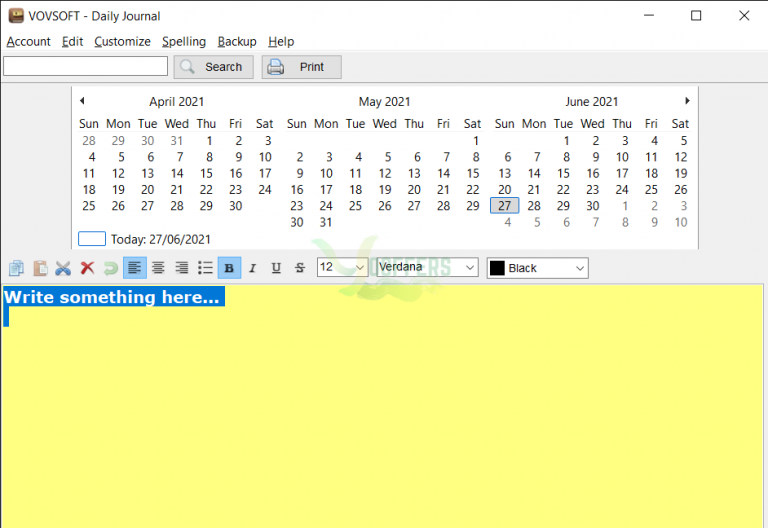Select grayed March 28 date in April

point(89,141)
